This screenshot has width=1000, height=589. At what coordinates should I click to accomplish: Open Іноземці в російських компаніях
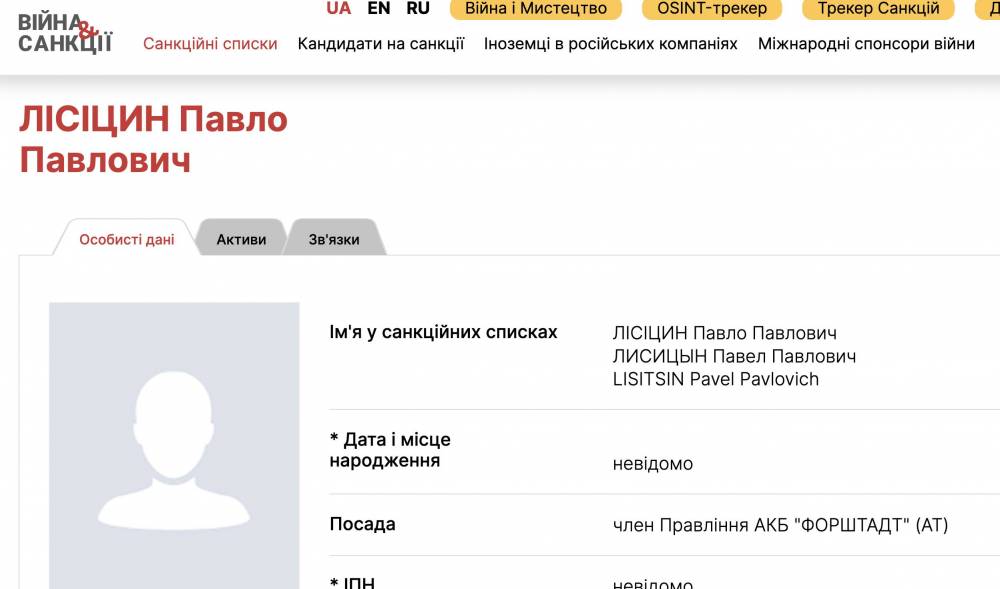coord(611,44)
